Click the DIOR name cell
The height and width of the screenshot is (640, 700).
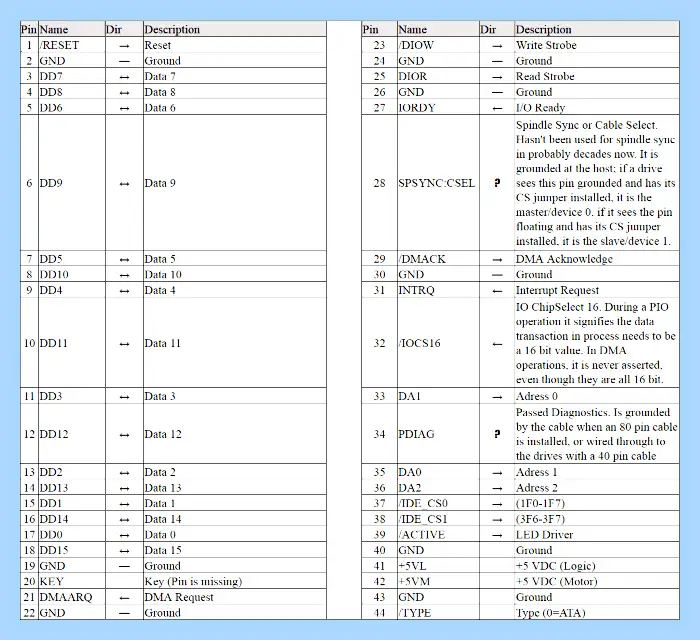coord(438,76)
